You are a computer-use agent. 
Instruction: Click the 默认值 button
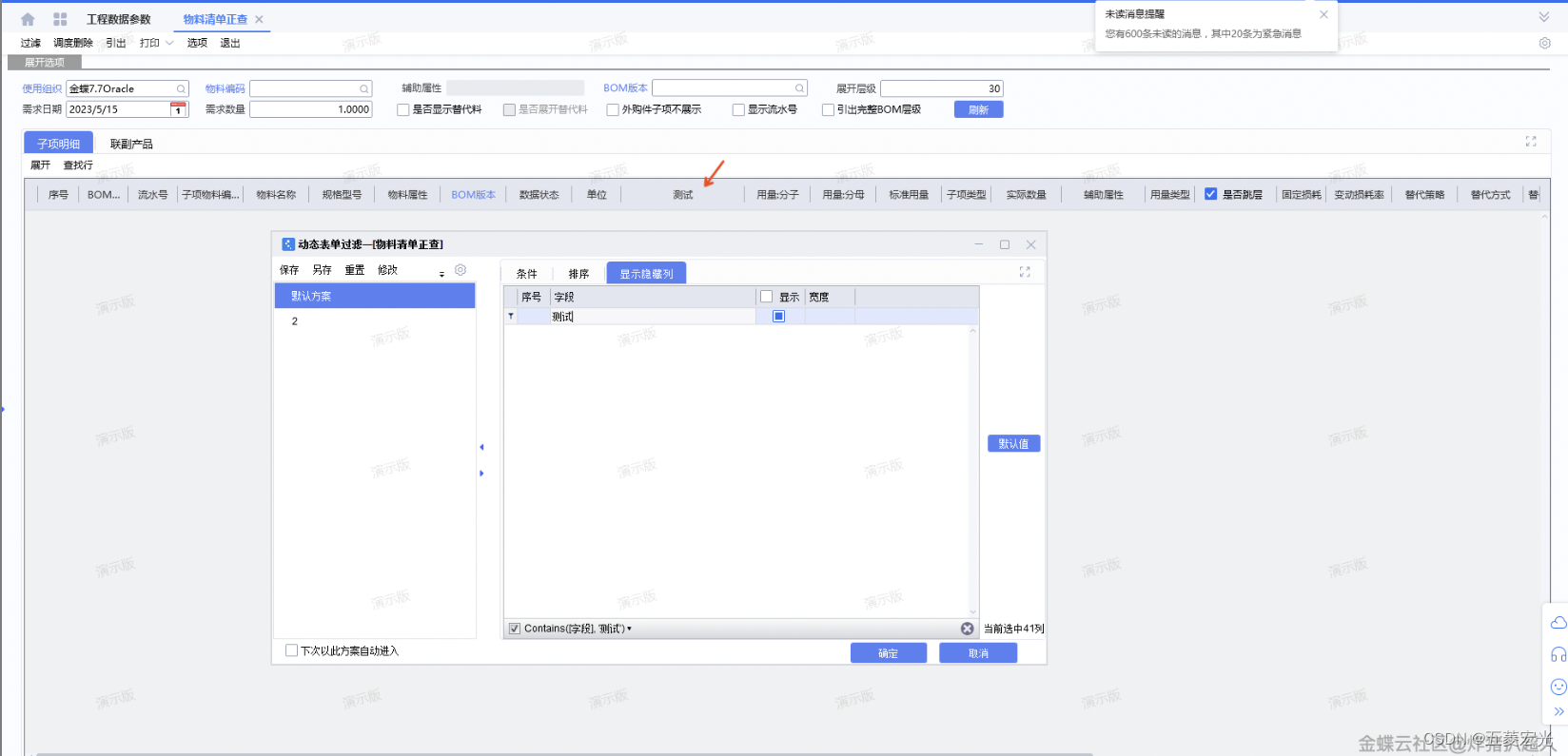pyautogui.click(x=1013, y=444)
